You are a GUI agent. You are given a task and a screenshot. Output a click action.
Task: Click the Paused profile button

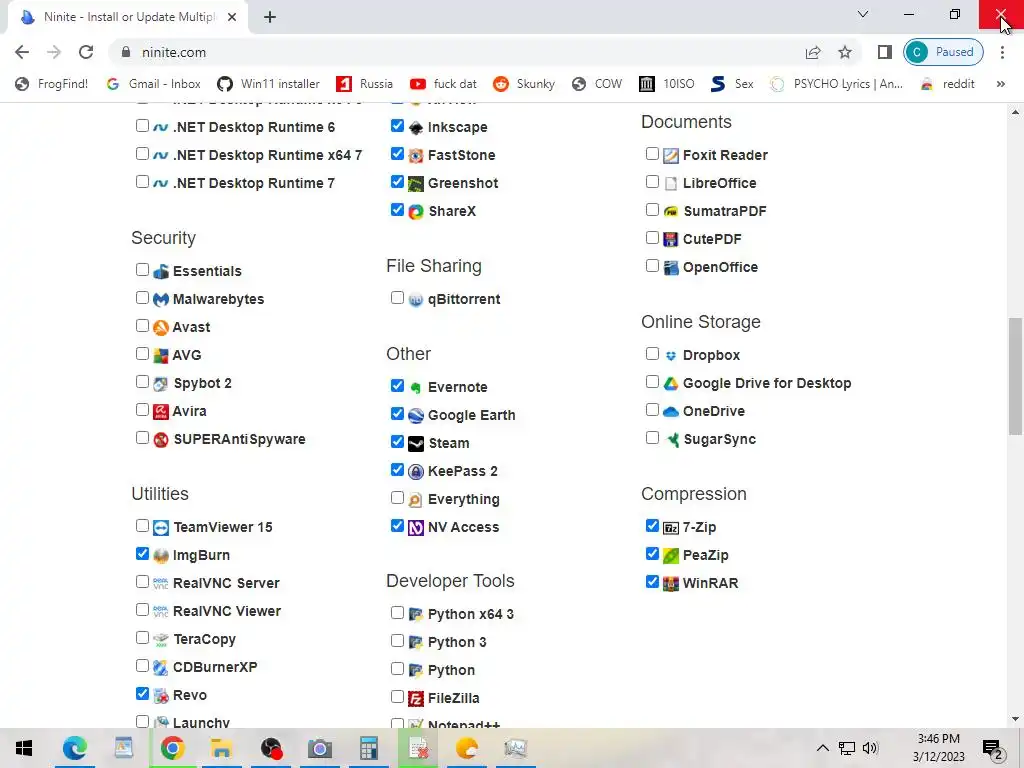[x=944, y=52]
